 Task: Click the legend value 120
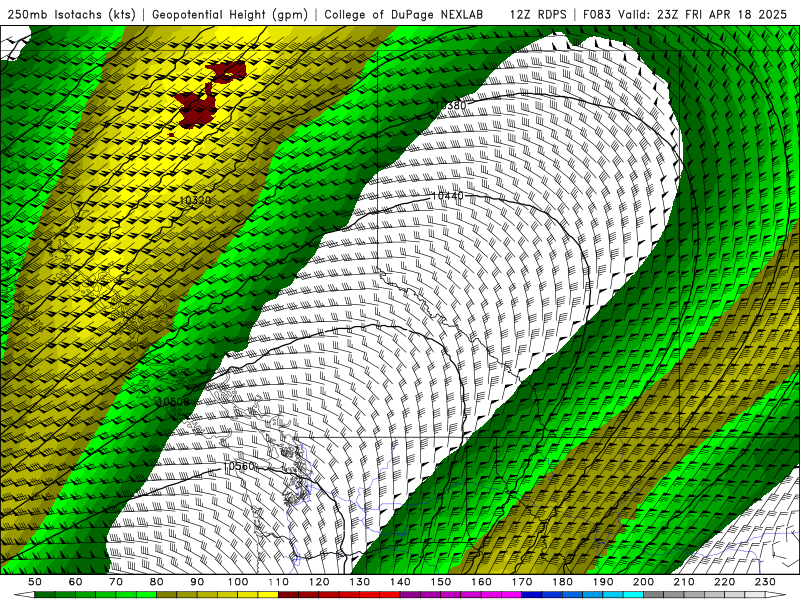(319, 582)
